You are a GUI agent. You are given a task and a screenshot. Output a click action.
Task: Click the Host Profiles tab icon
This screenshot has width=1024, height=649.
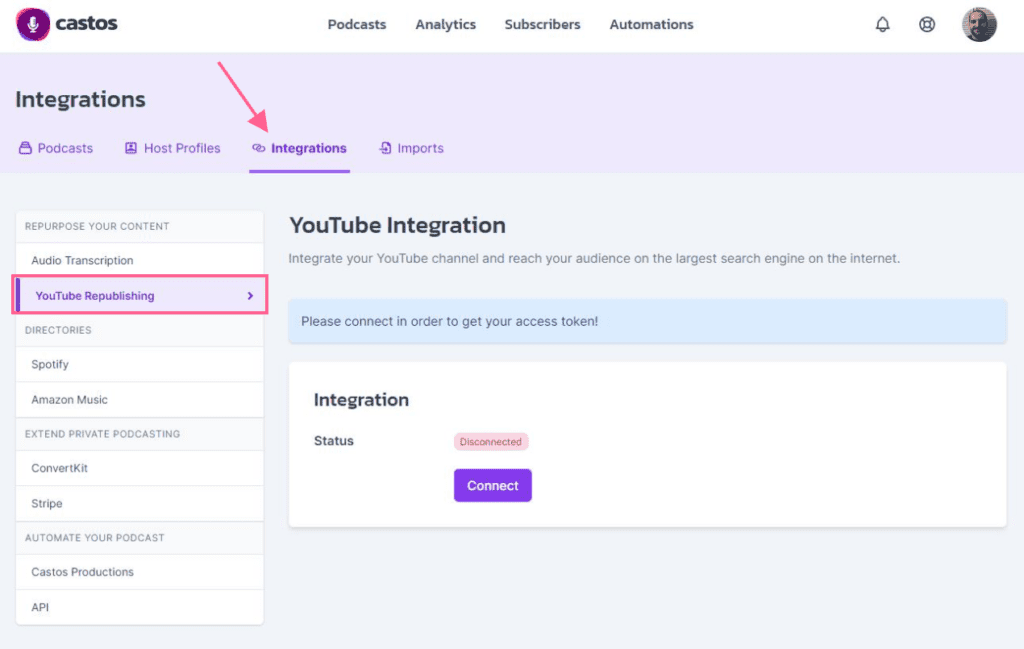[x=131, y=148]
